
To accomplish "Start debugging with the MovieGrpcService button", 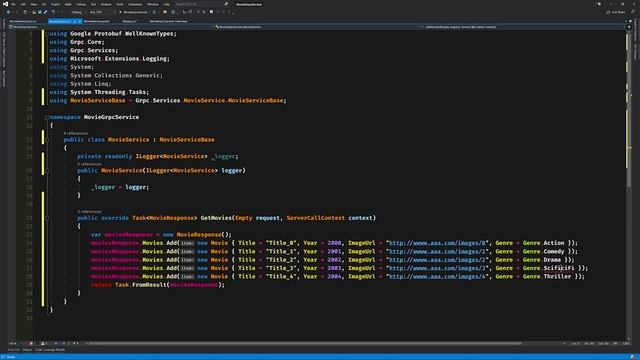I will [134, 12].
